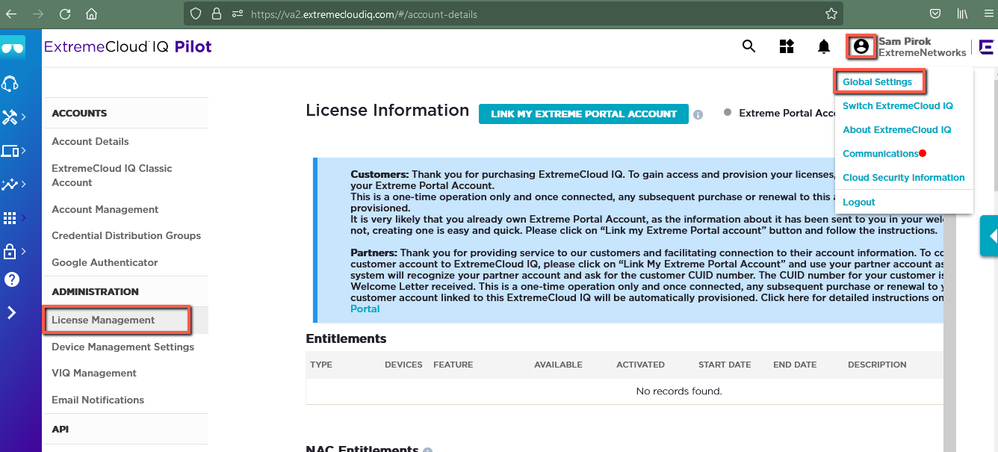Expand the devices submenu arrow
Image resolution: width=998 pixels, height=452 pixels.
(24, 151)
